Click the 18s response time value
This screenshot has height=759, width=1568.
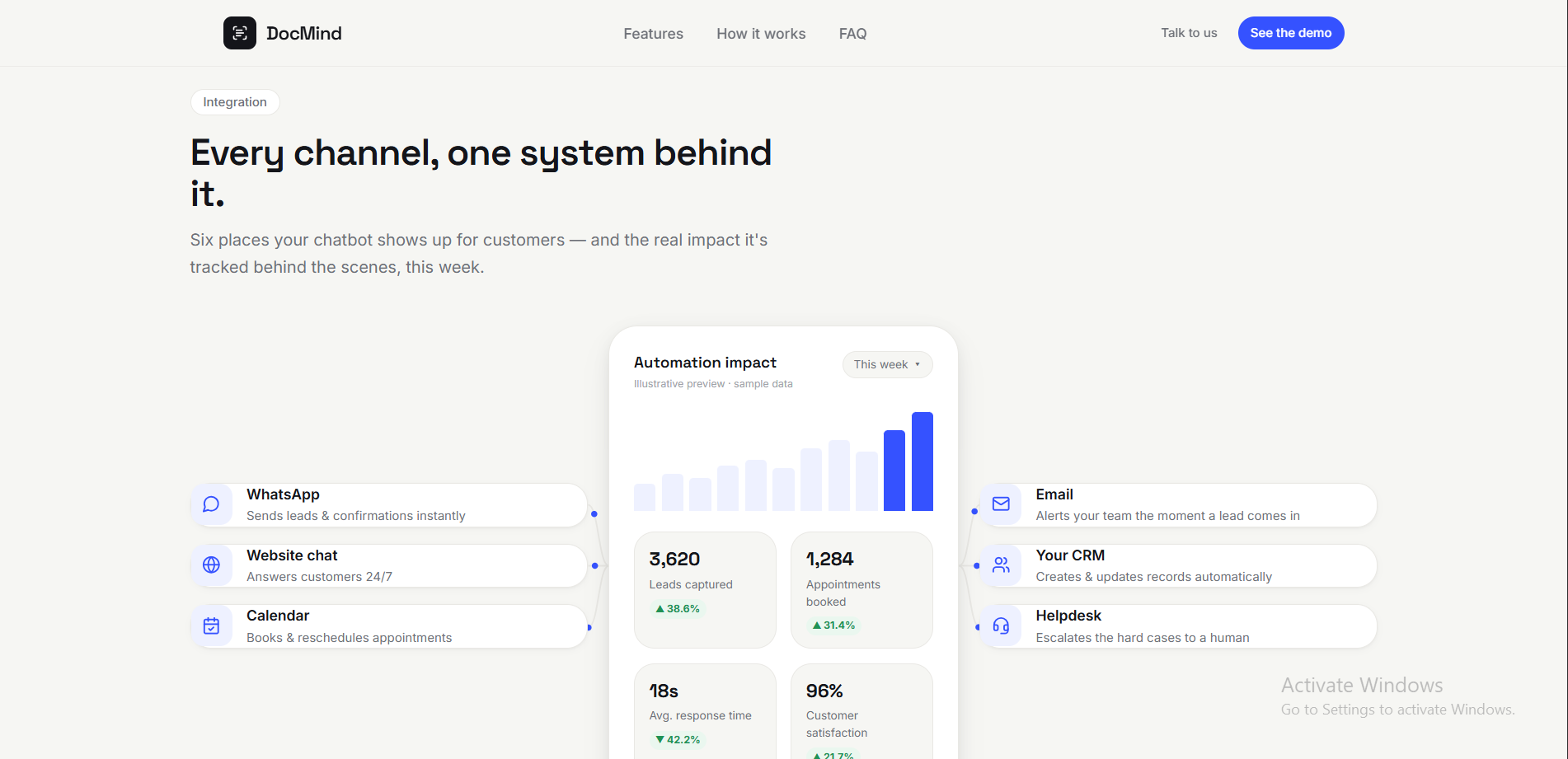pos(664,691)
